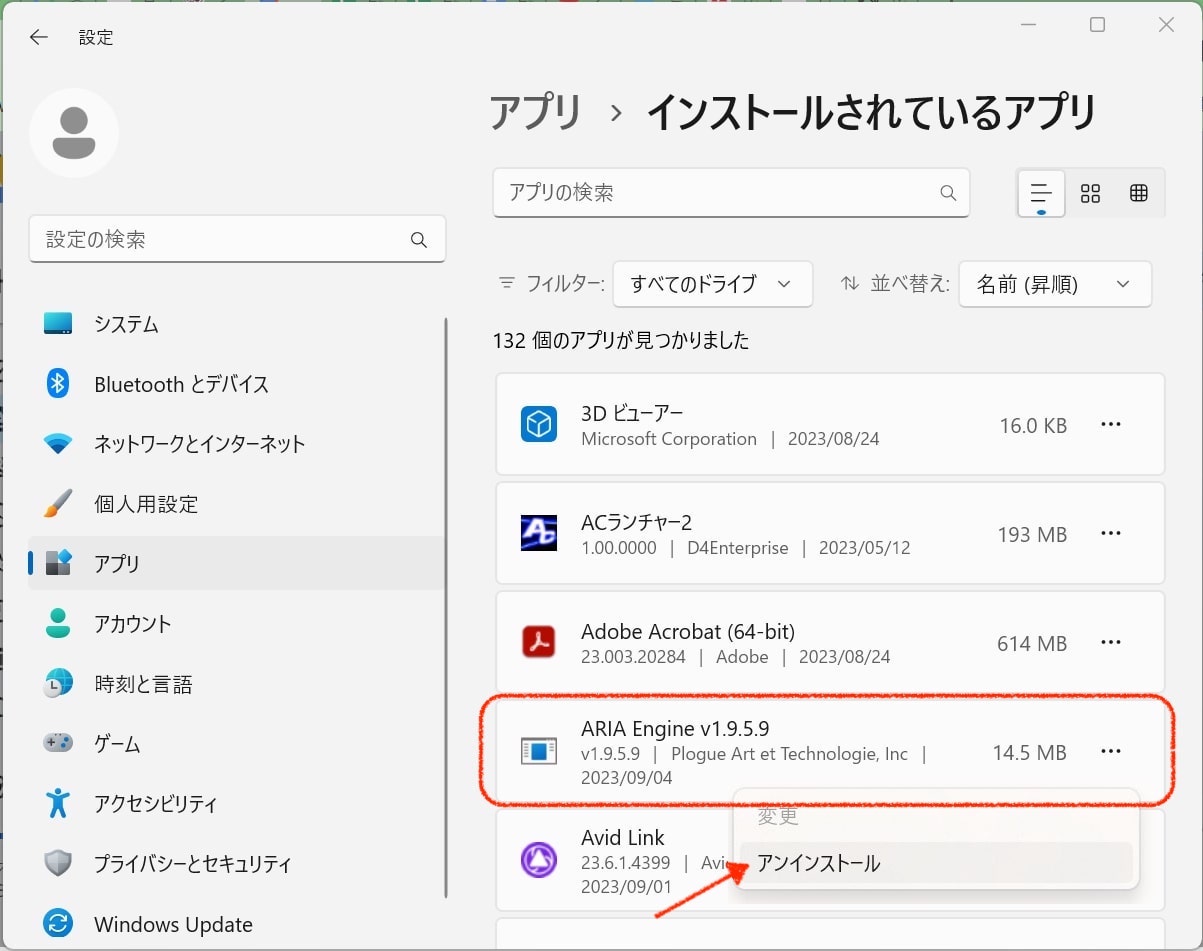The width and height of the screenshot is (1203, 951).
Task: Click the ACランチャー2 app icon
Action: point(539,533)
